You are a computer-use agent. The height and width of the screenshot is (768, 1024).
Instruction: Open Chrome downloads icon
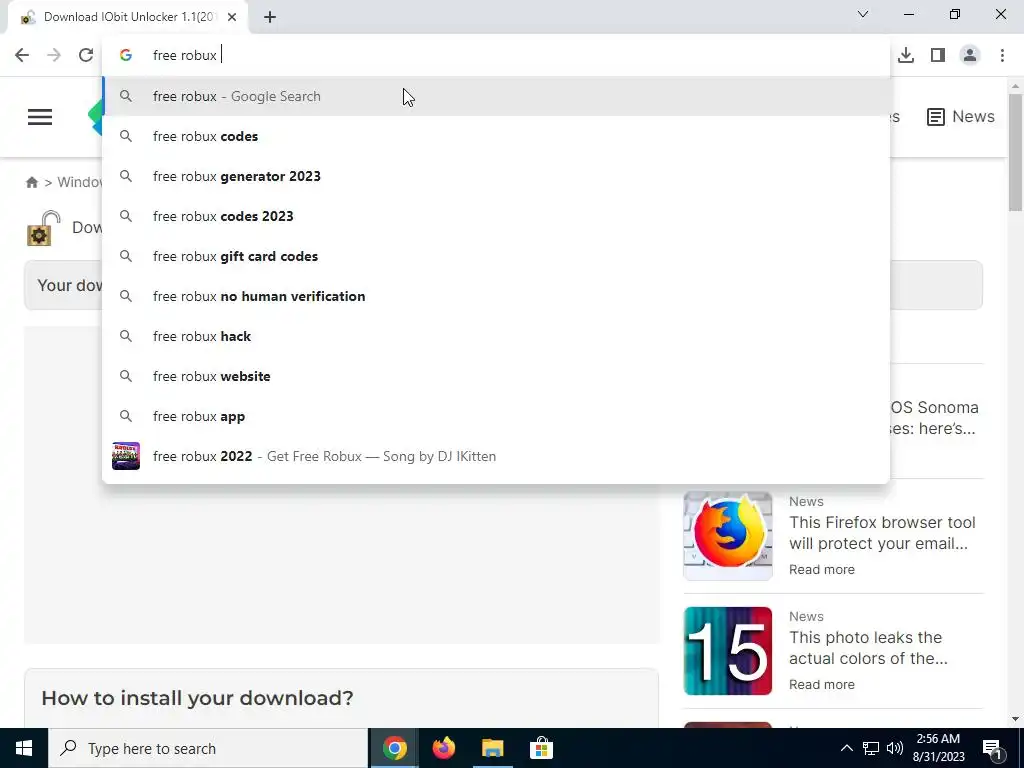(x=906, y=56)
